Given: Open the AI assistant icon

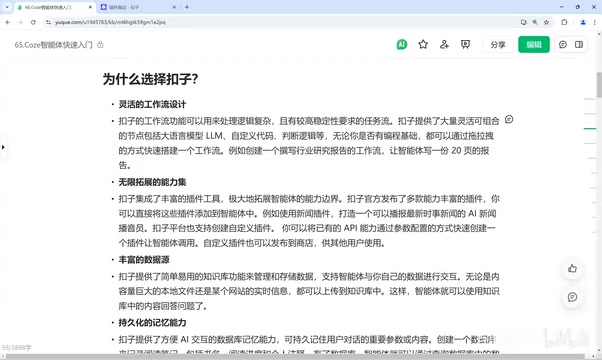Looking at the screenshot, I should [402, 45].
